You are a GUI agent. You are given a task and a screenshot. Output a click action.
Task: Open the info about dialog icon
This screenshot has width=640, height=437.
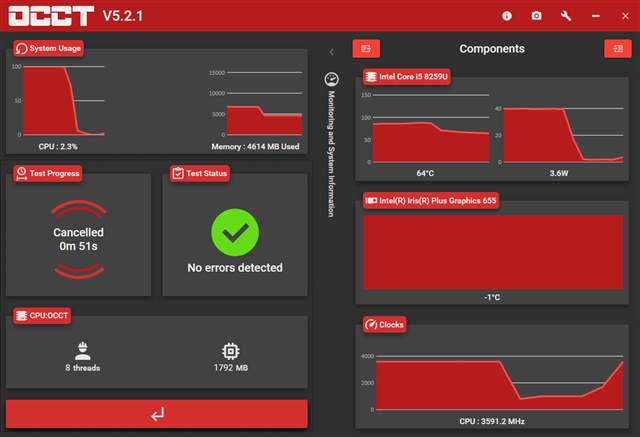pyautogui.click(x=507, y=16)
